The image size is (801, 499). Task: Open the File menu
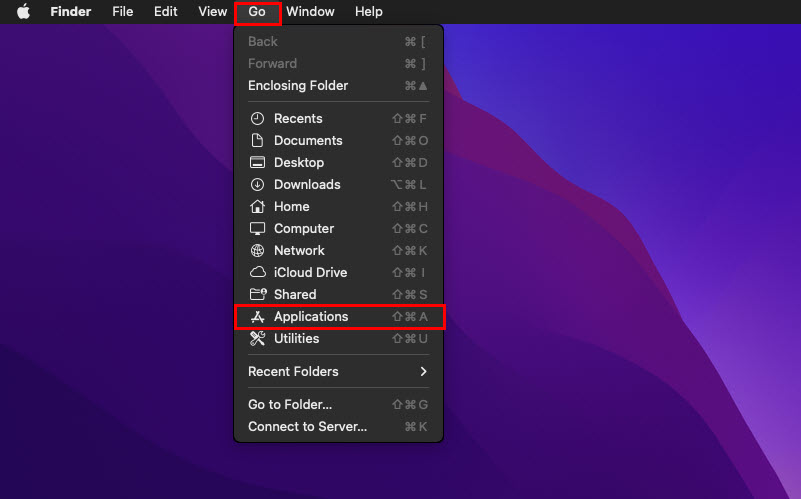point(123,11)
